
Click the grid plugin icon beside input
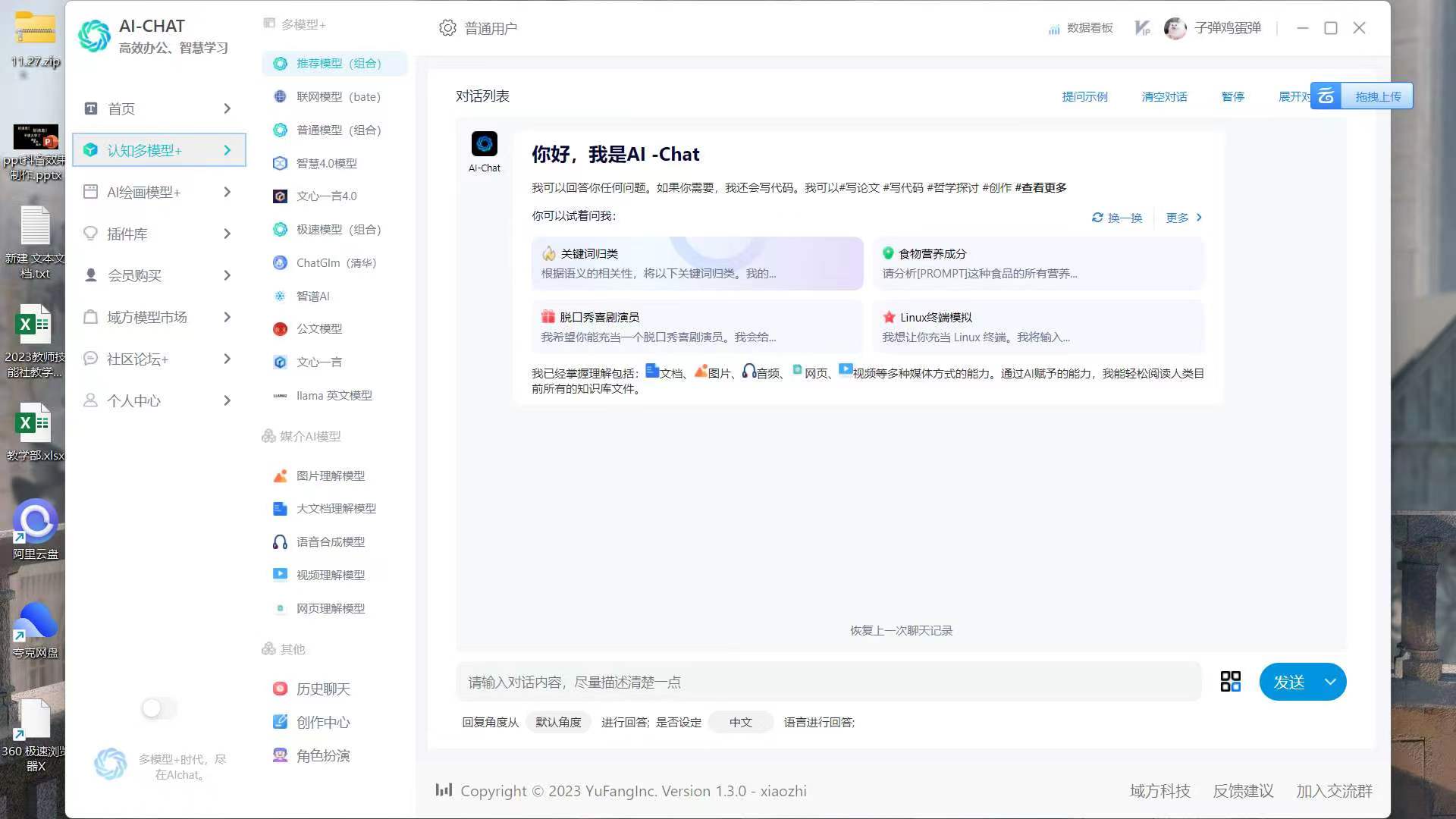(1230, 682)
